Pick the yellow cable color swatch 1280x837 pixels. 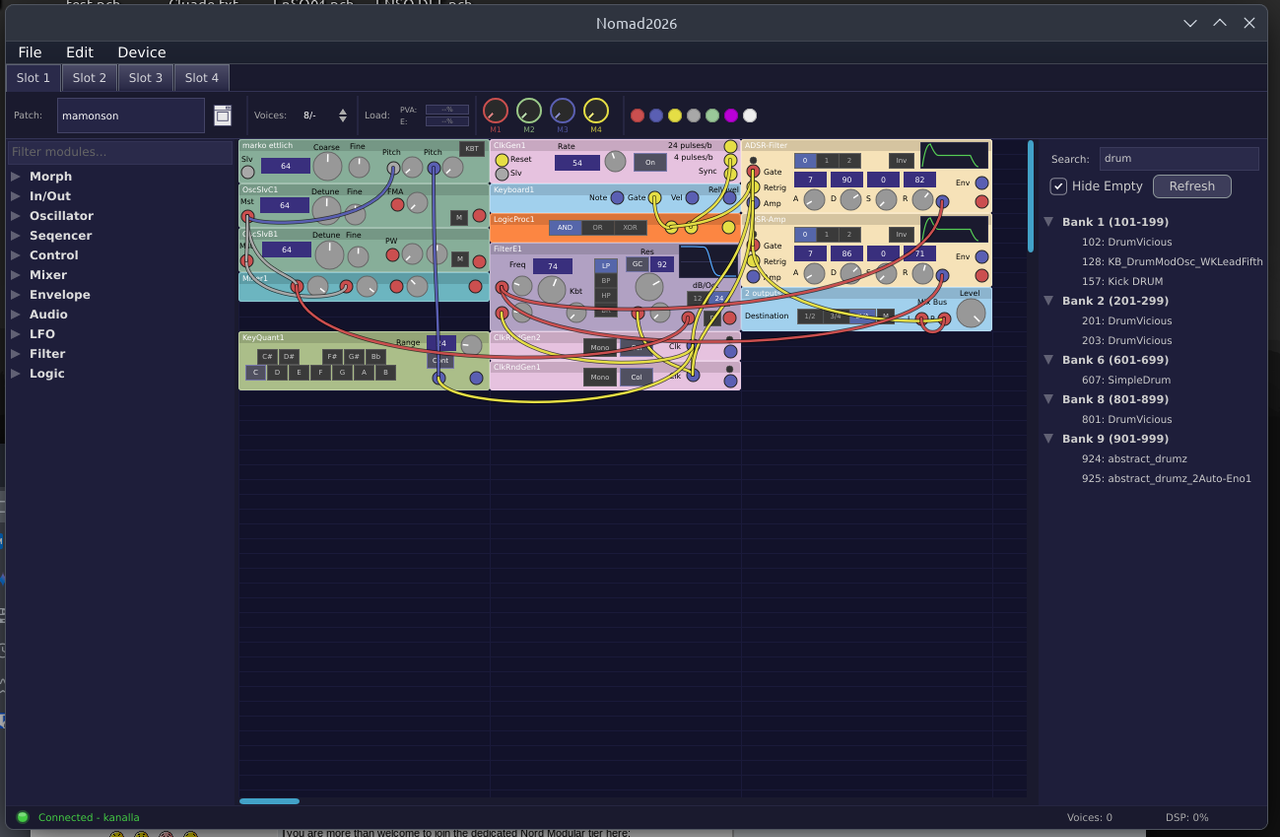point(675,116)
